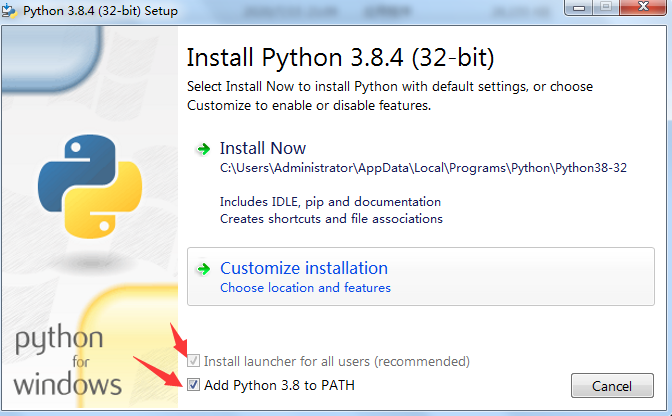The image size is (672, 416).
Task: Click the Python setup icon in title bar
Action: pos(9,10)
